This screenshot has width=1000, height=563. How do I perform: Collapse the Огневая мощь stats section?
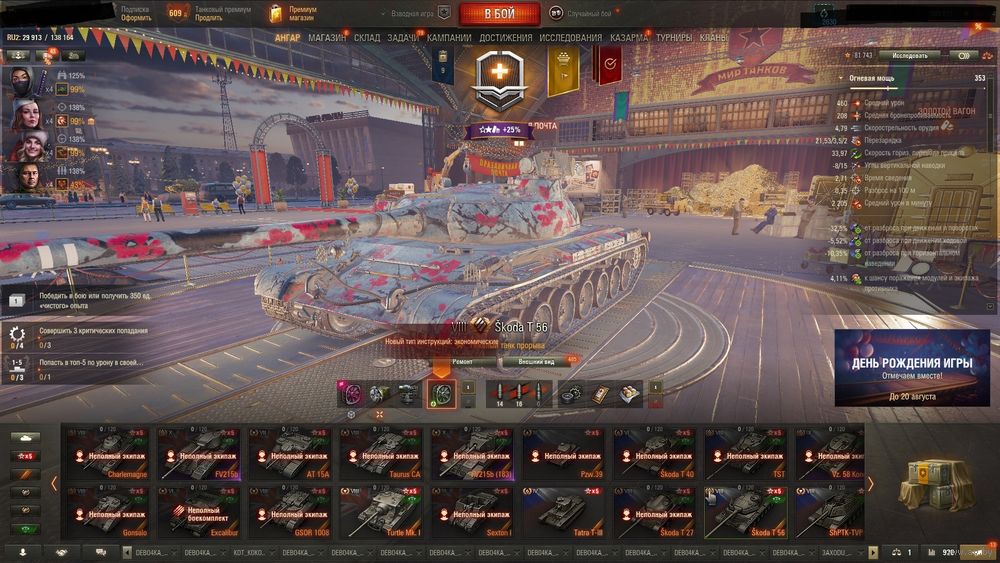pyautogui.click(x=841, y=78)
